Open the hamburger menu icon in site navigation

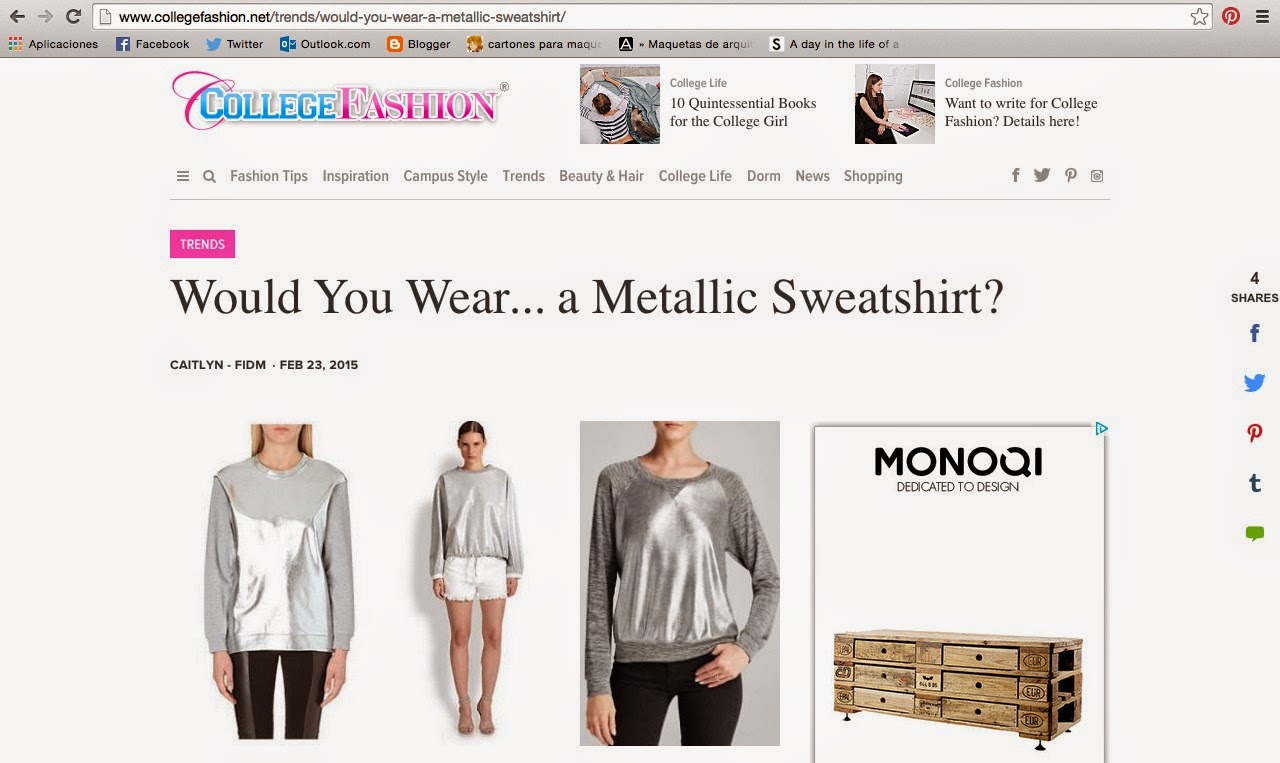pos(183,176)
